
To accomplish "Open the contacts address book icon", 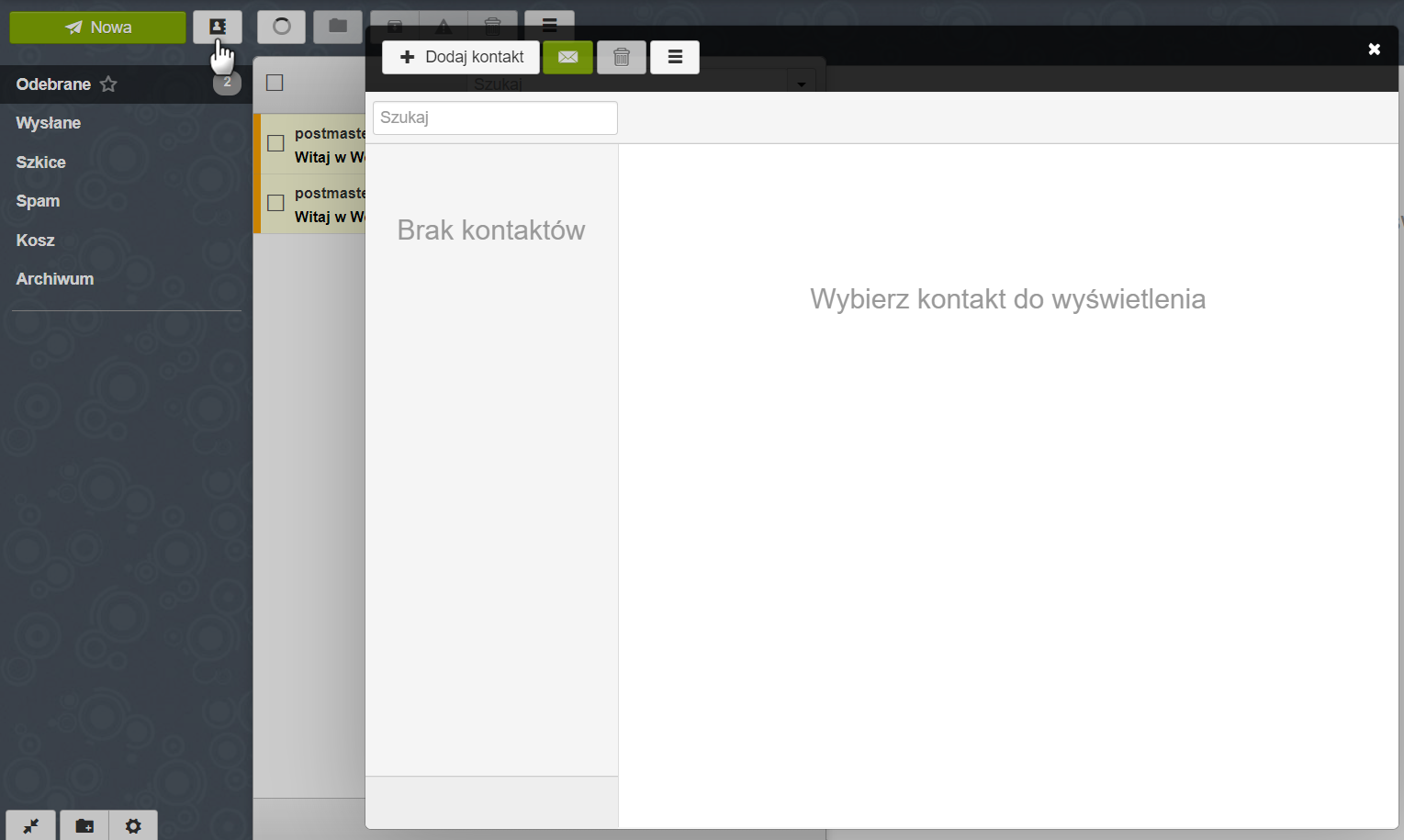I will click(x=218, y=27).
